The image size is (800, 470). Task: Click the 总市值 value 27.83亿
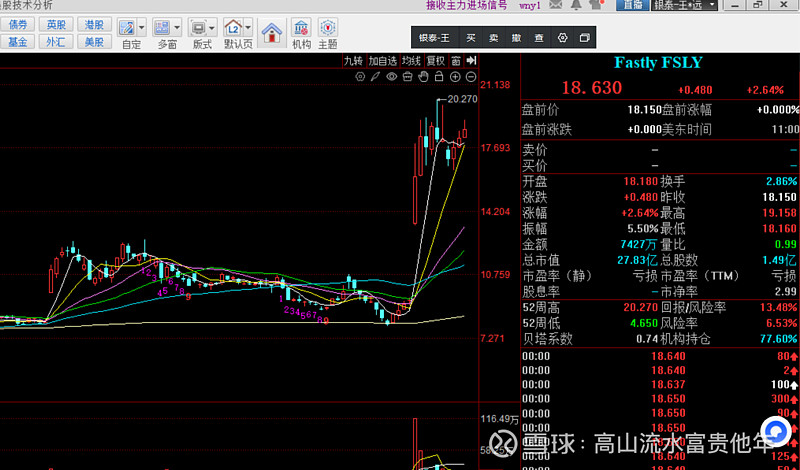point(637,260)
